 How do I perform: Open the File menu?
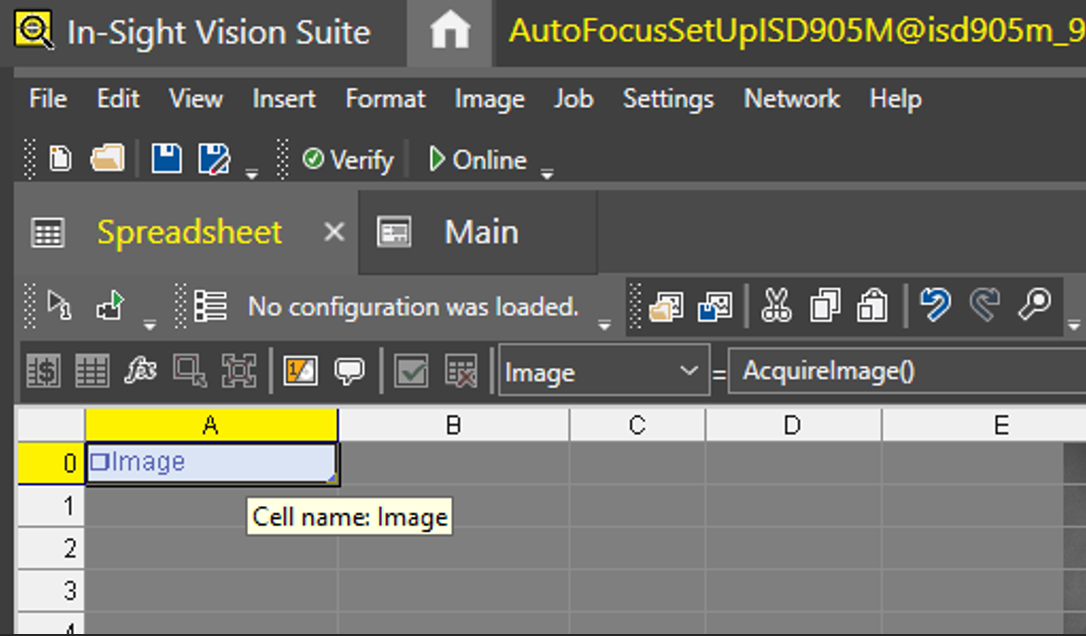48,98
